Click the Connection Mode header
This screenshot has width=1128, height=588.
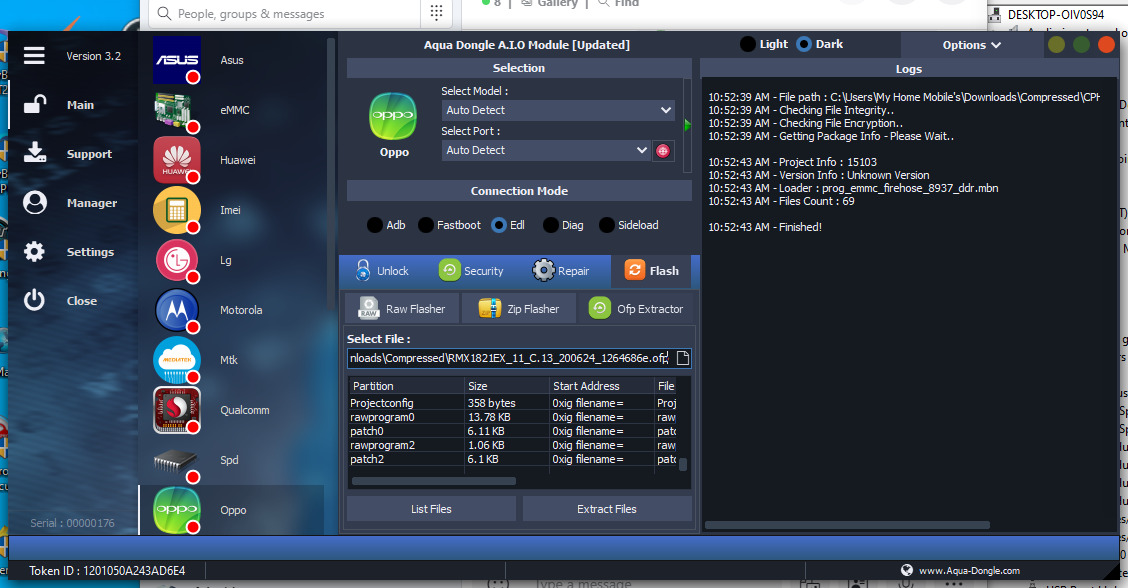click(x=519, y=191)
